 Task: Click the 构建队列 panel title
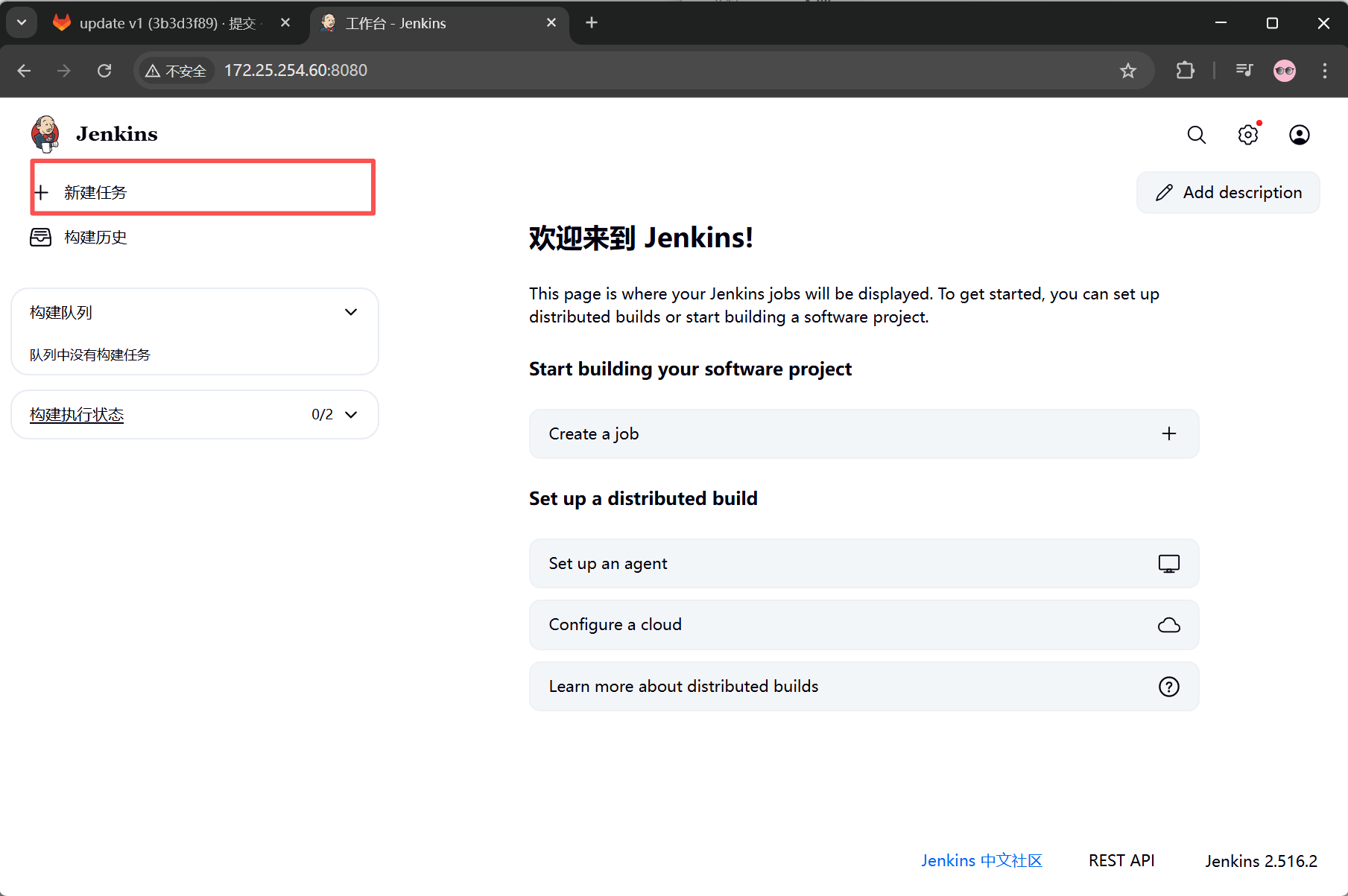click(61, 312)
